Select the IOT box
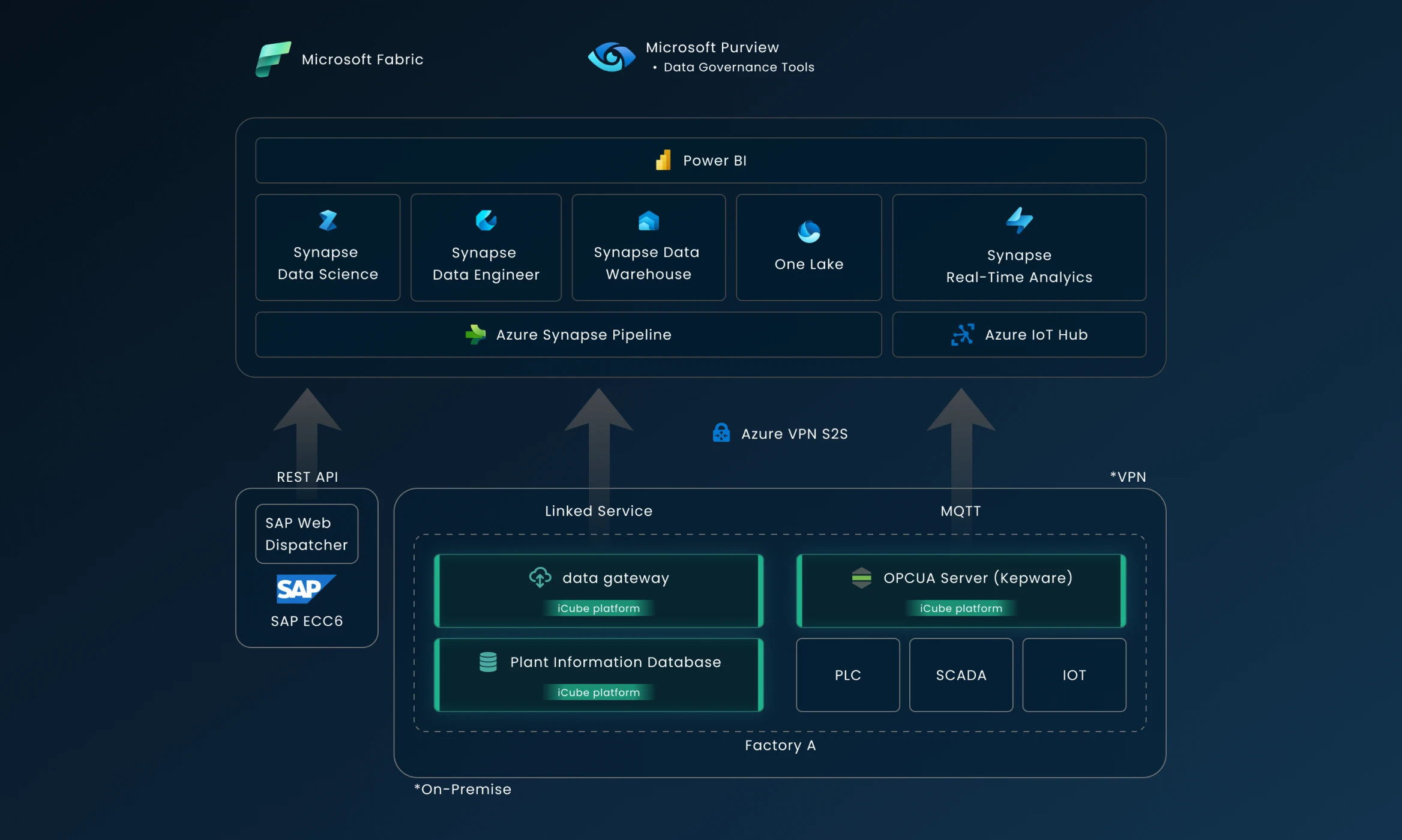Image resolution: width=1402 pixels, height=840 pixels. point(1074,675)
